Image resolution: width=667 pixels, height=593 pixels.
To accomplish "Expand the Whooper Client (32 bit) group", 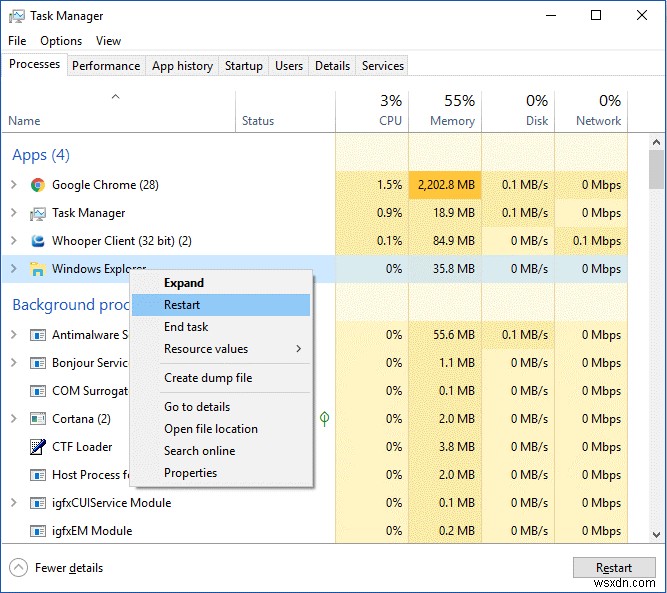I will 14,241.
